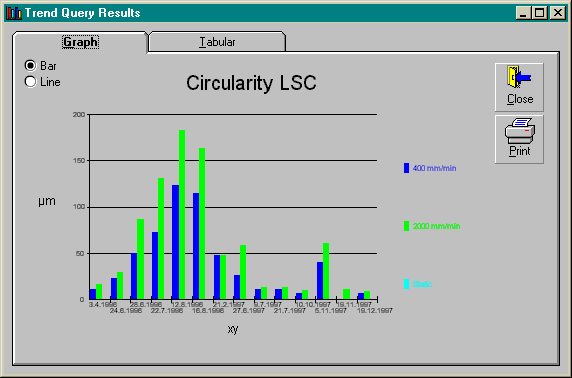Viewport: 572px width, 378px height.
Task: Click the Static legend label
Action: [x=422, y=284]
